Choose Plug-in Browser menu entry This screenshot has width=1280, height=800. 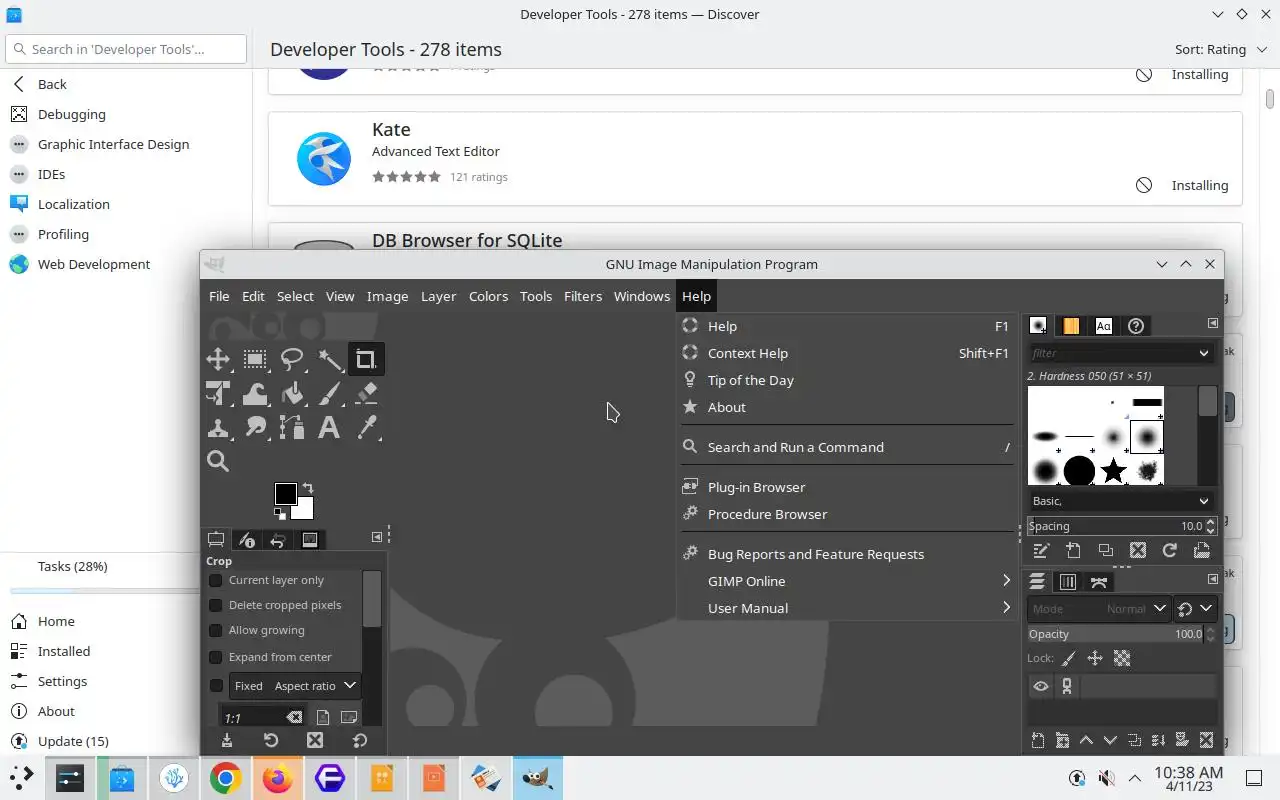(847, 487)
